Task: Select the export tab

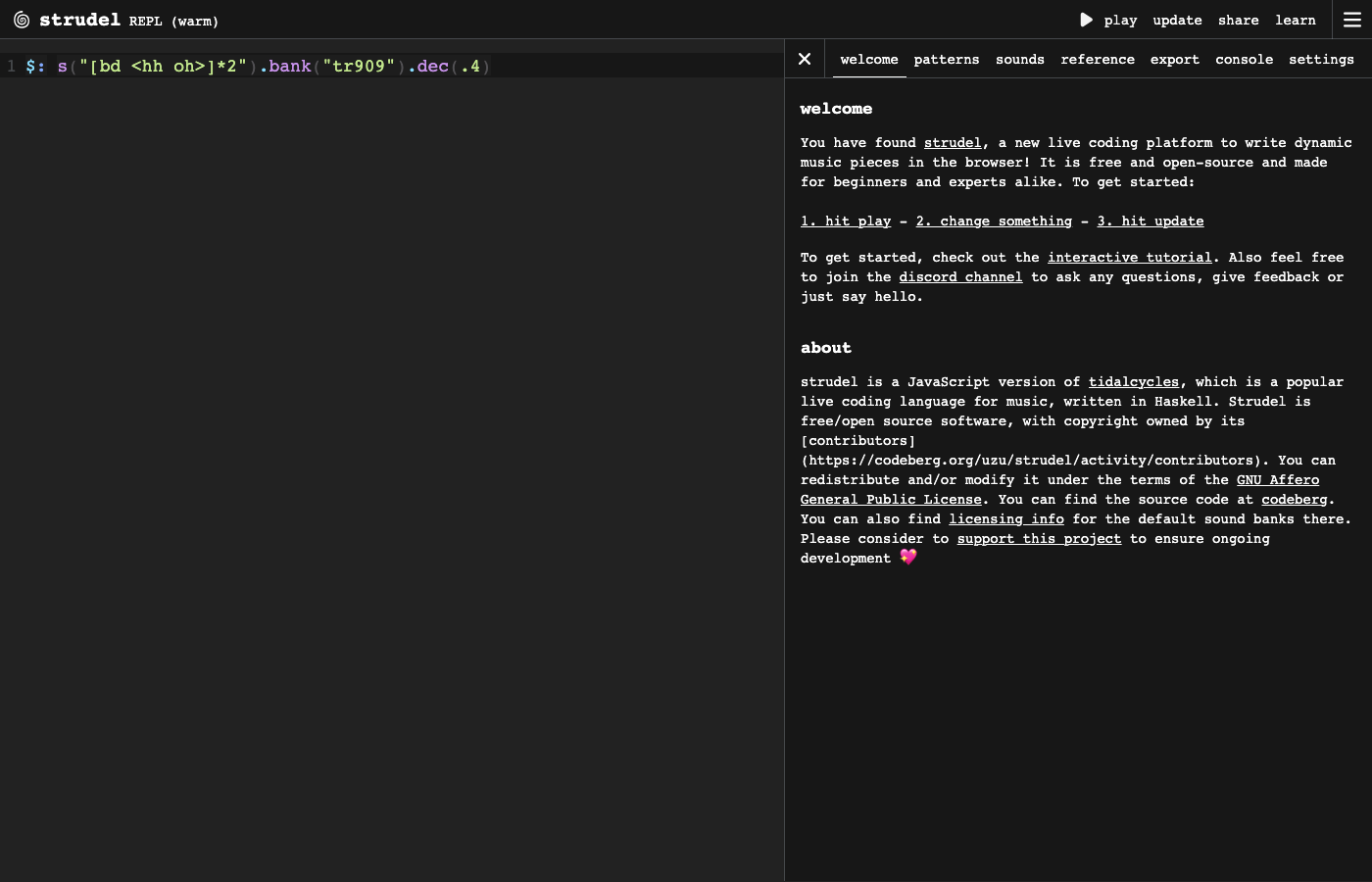Action: [1175, 59]
